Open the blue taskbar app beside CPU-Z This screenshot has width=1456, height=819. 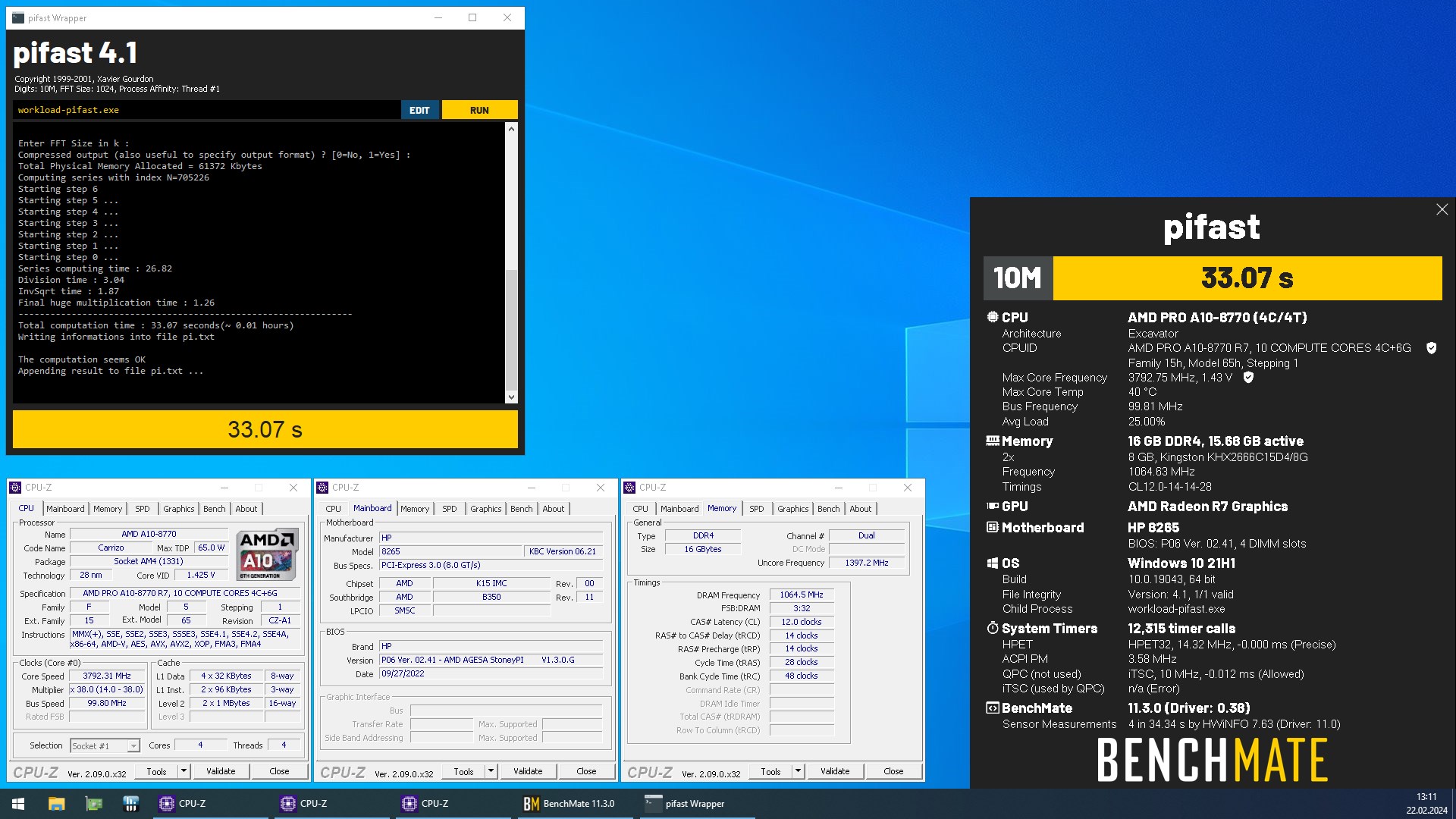130,804
